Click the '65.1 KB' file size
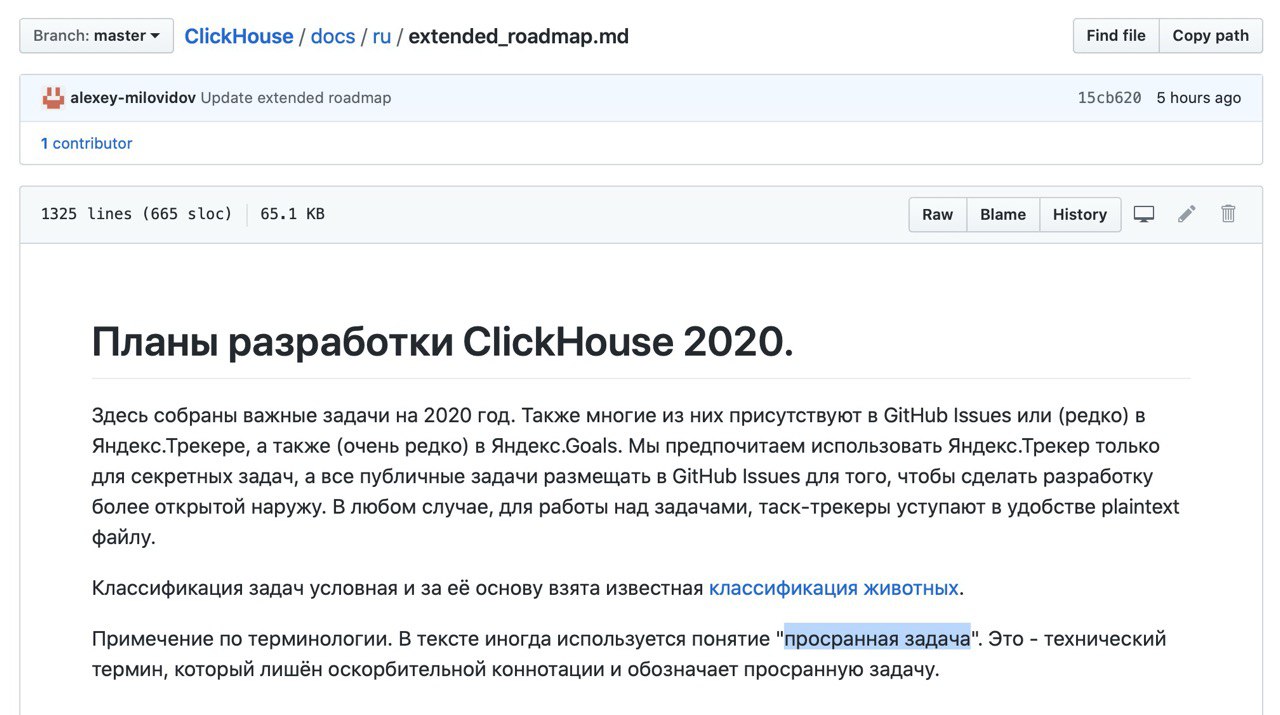 [x=292, y=214]
